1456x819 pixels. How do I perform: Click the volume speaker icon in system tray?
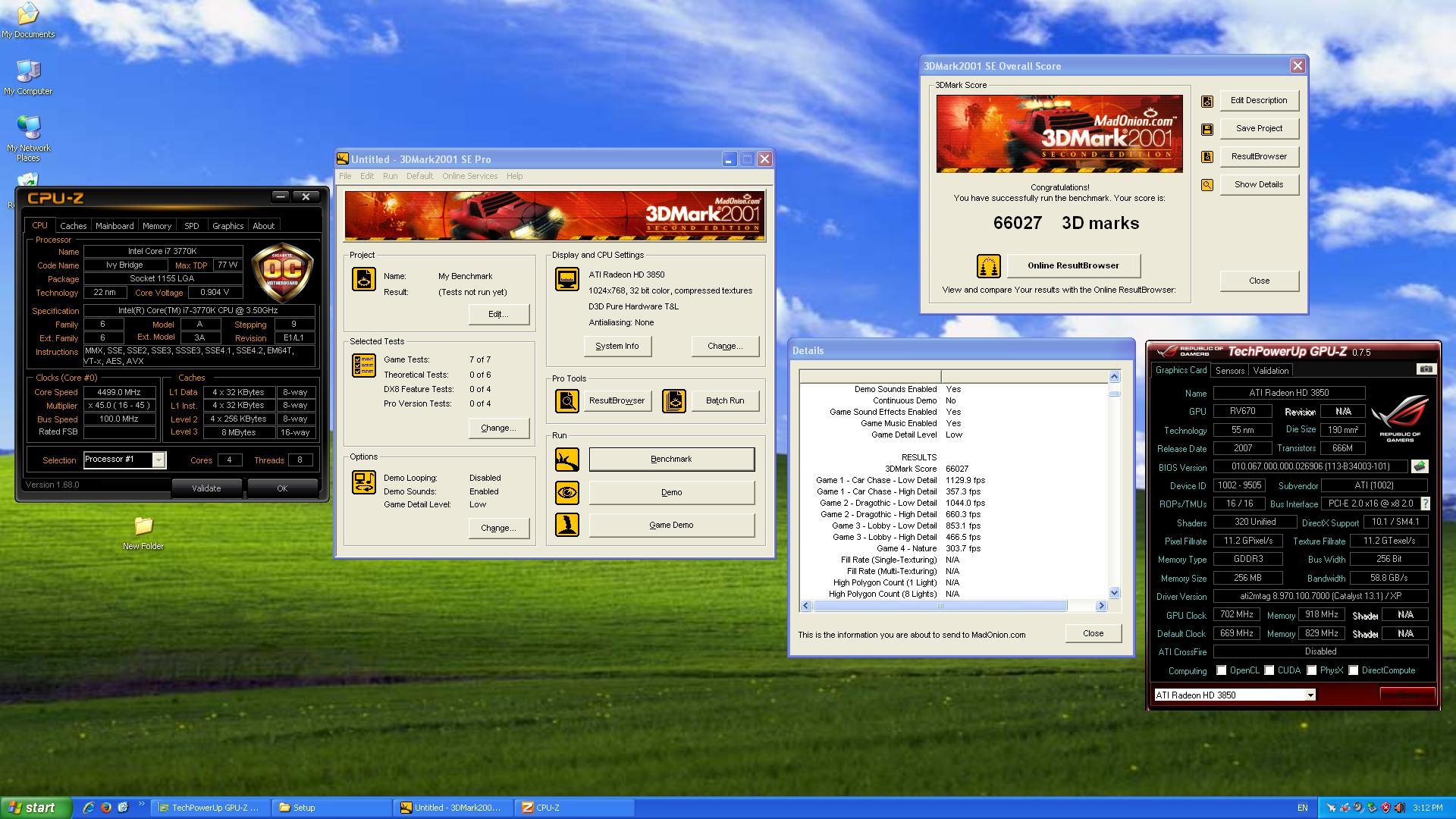1399,808
